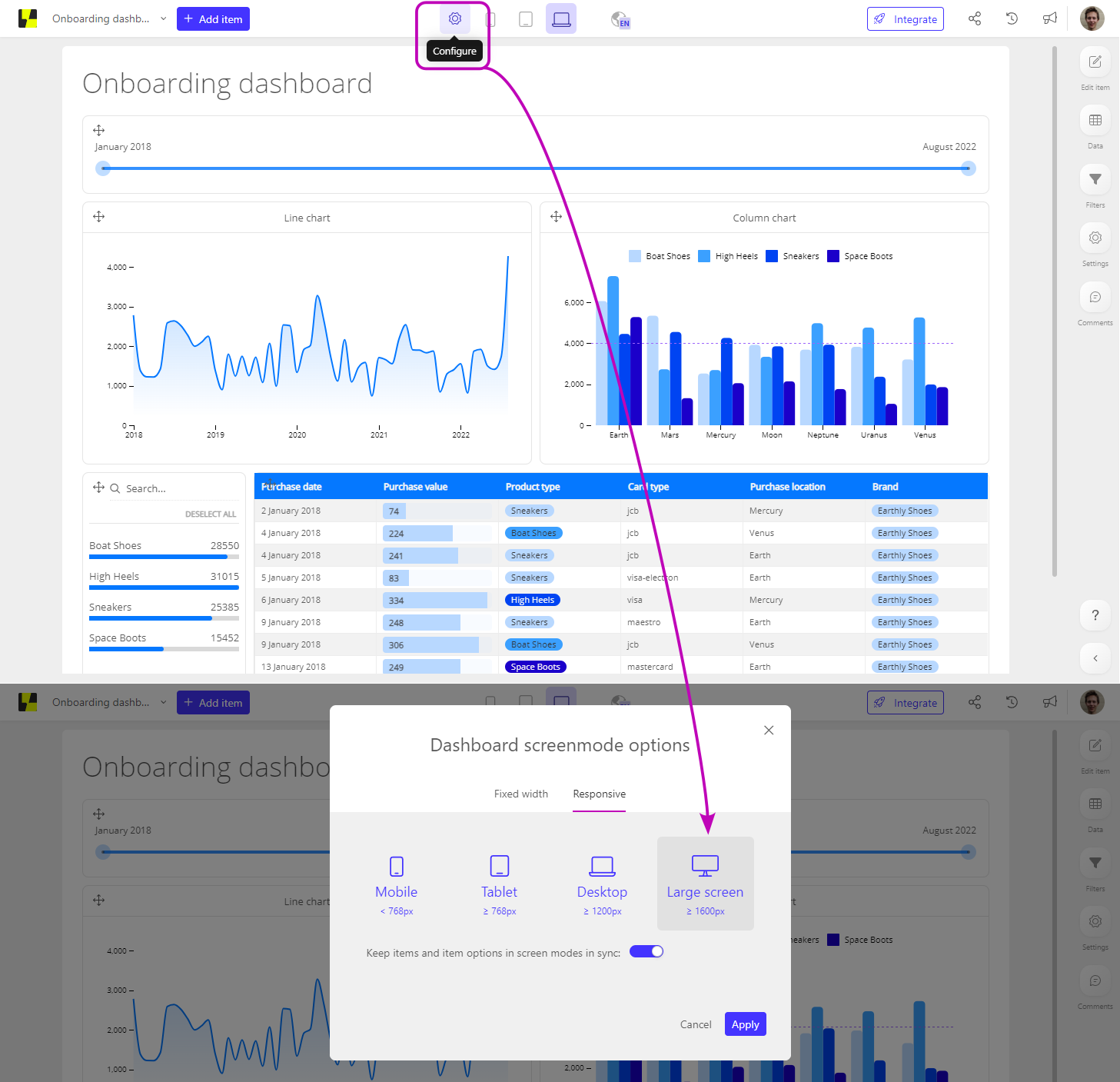Click the Apply button in dialog
The width and height of the screenshot is (1120, 1082).
click(745, 1024)
